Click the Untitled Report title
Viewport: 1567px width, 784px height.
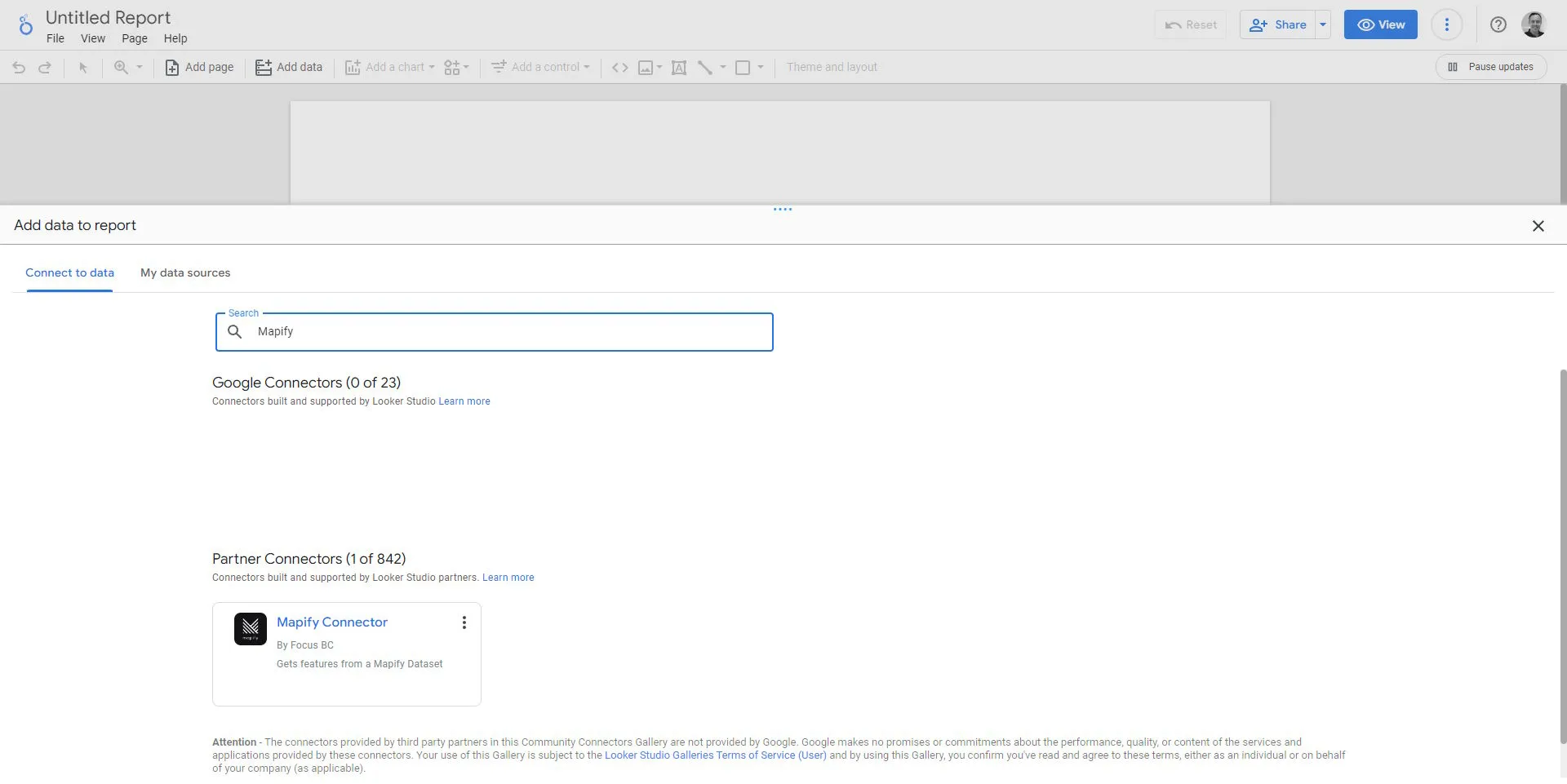click(x=108, y=17)
